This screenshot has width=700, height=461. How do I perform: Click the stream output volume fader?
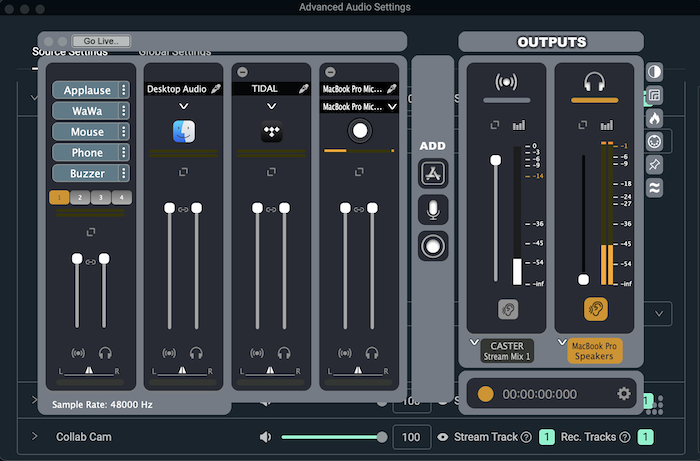click(x=496, y=160)
